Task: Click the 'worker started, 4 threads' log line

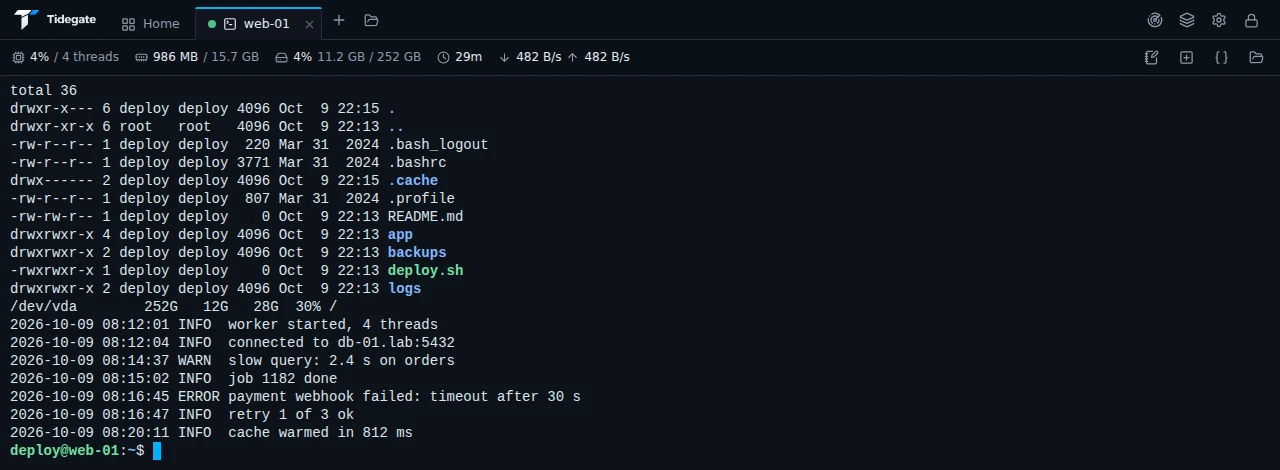Action: (x=224, y=324)
